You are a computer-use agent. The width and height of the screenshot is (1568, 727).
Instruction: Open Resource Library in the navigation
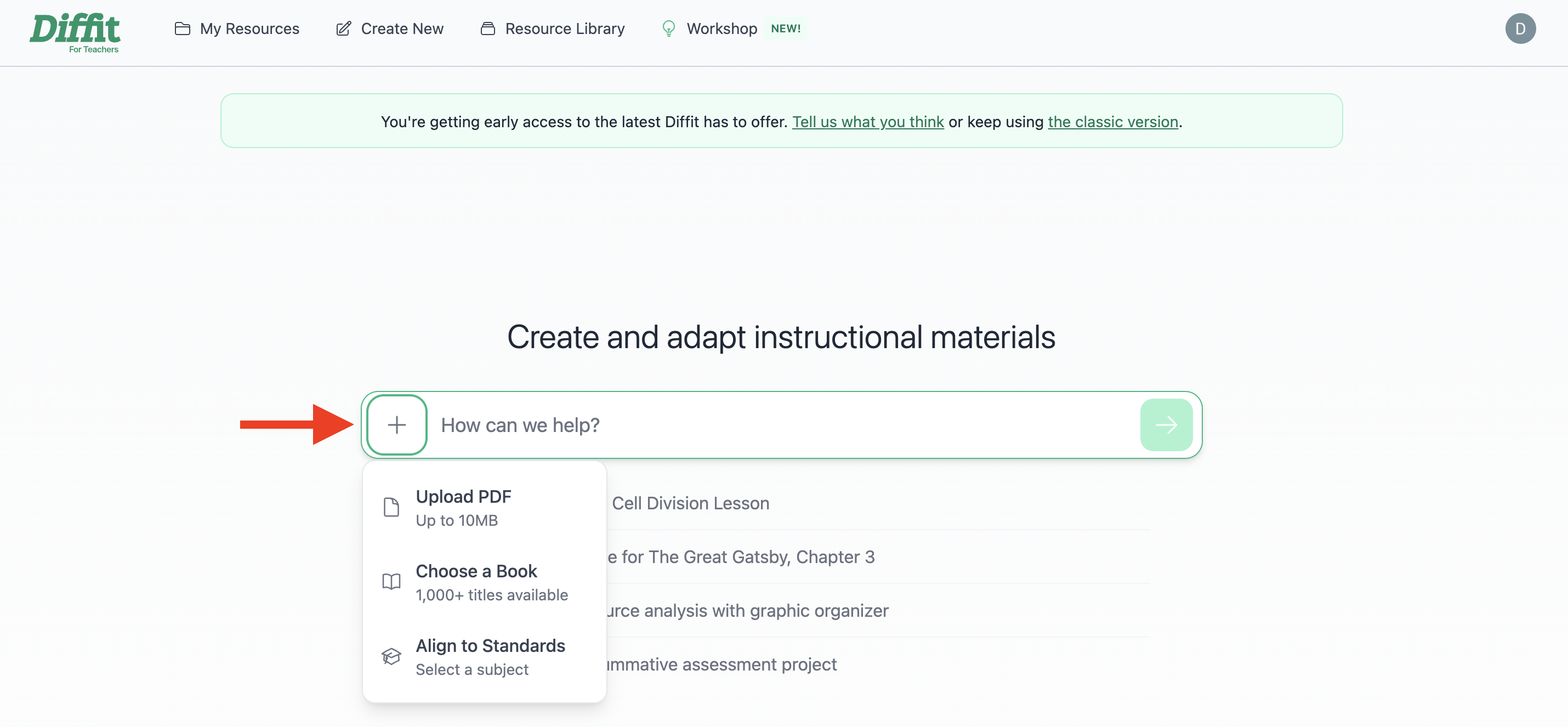[x=552, y=29]
